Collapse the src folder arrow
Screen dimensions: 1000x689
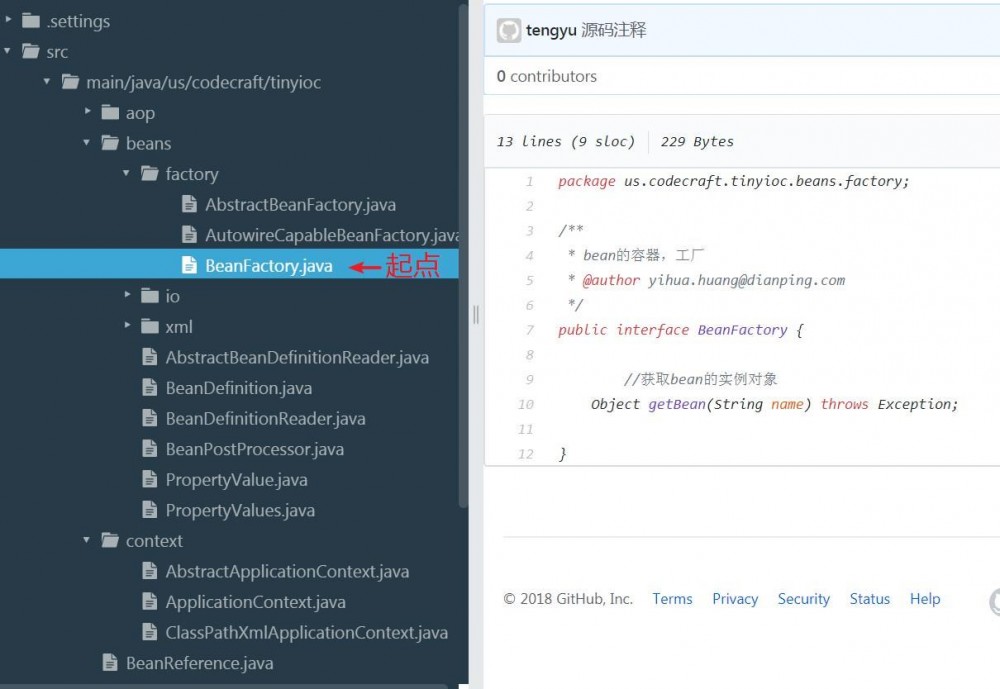(7, 50)
